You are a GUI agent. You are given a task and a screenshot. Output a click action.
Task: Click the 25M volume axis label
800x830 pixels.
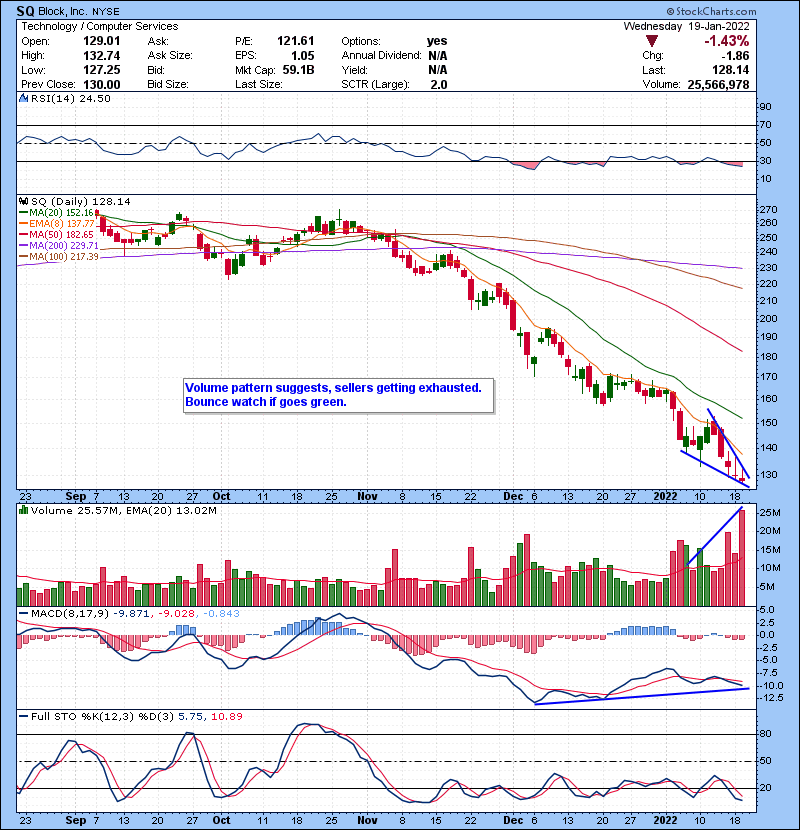[x=770, y=513]
